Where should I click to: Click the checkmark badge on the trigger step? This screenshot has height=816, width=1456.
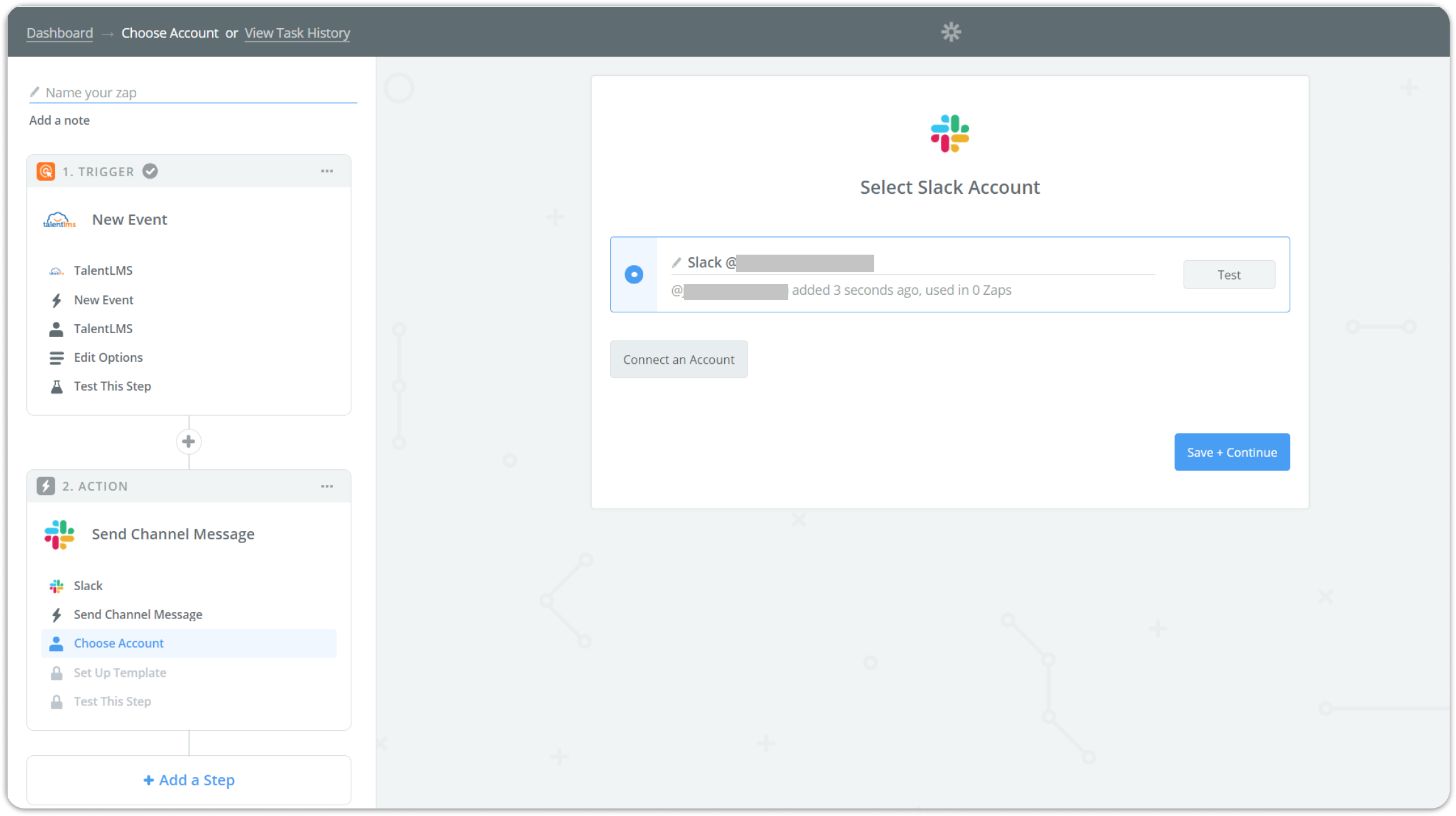click(150, 170)
